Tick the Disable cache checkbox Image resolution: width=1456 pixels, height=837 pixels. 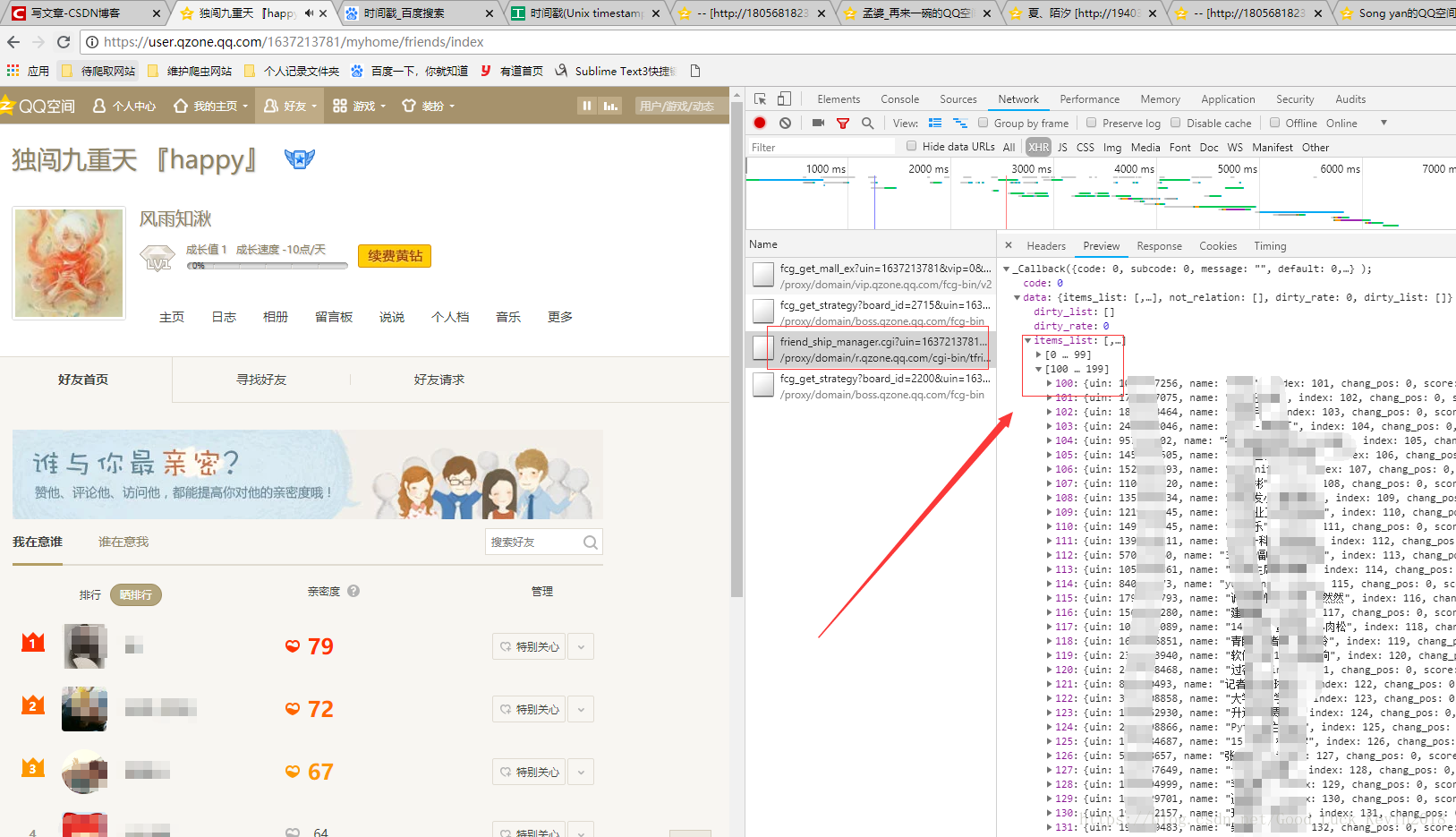1176,123
